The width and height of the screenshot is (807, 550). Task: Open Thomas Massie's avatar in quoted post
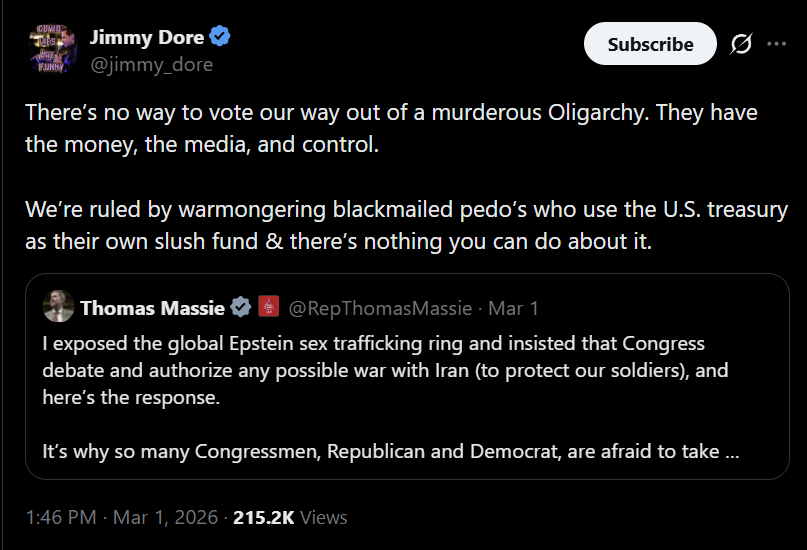tap(59, 306)
